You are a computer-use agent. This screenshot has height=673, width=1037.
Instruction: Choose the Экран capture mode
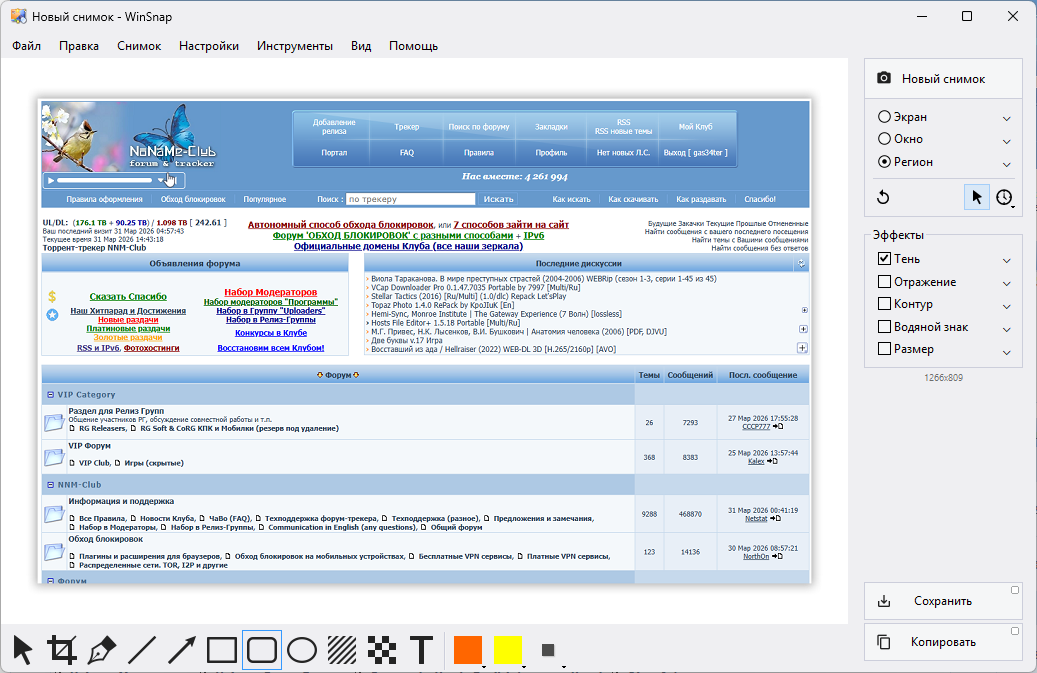(x=884, y=117)
